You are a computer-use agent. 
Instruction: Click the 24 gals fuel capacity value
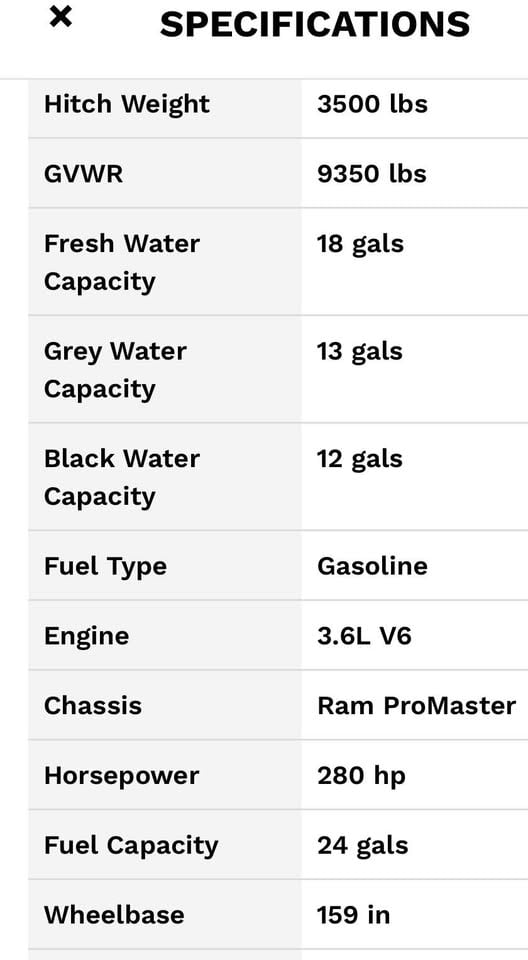pyautogui.click(x=363, y=846)
